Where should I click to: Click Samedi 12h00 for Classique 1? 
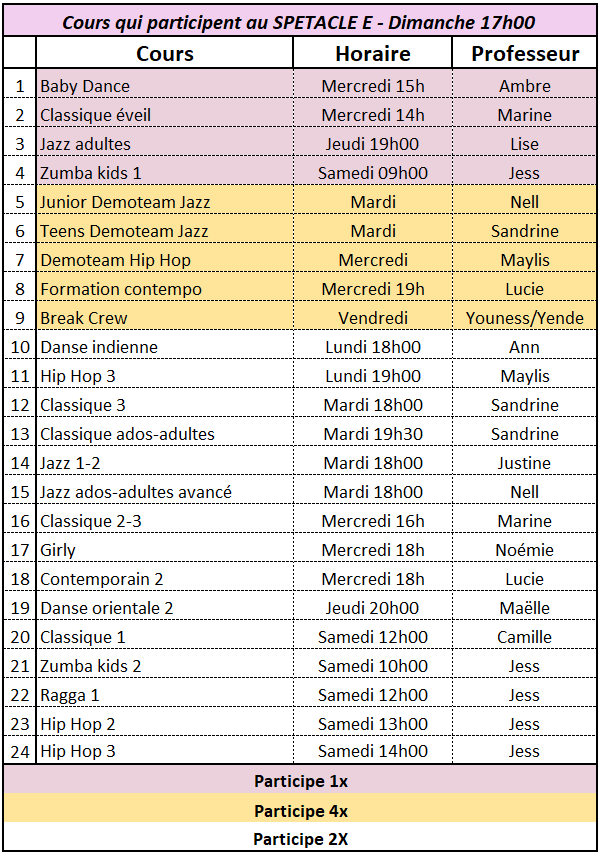tap(373, 637)
